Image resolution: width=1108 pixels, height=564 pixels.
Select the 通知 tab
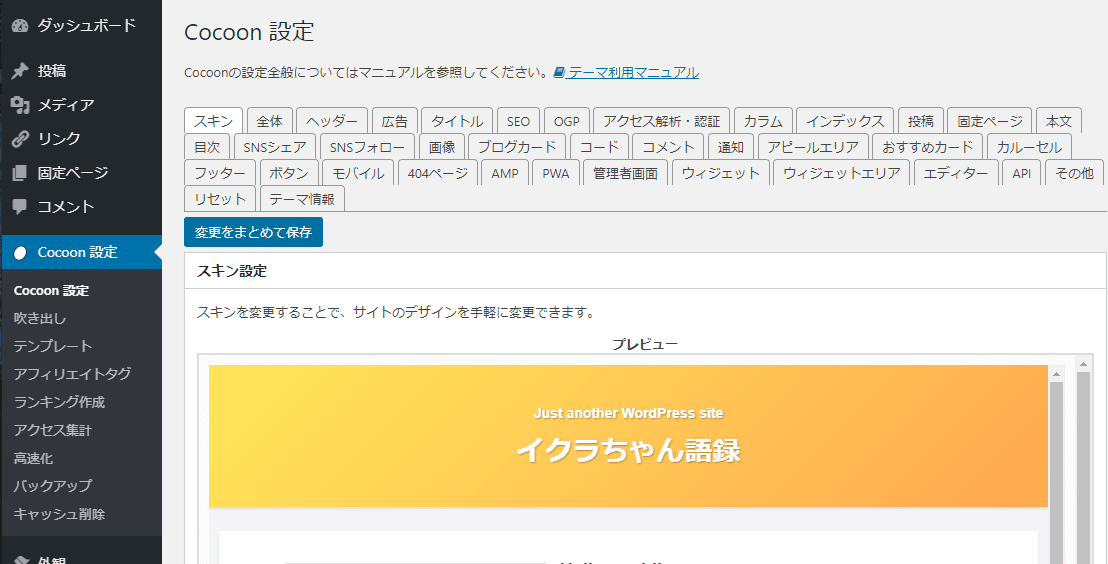tap(731, 147)
